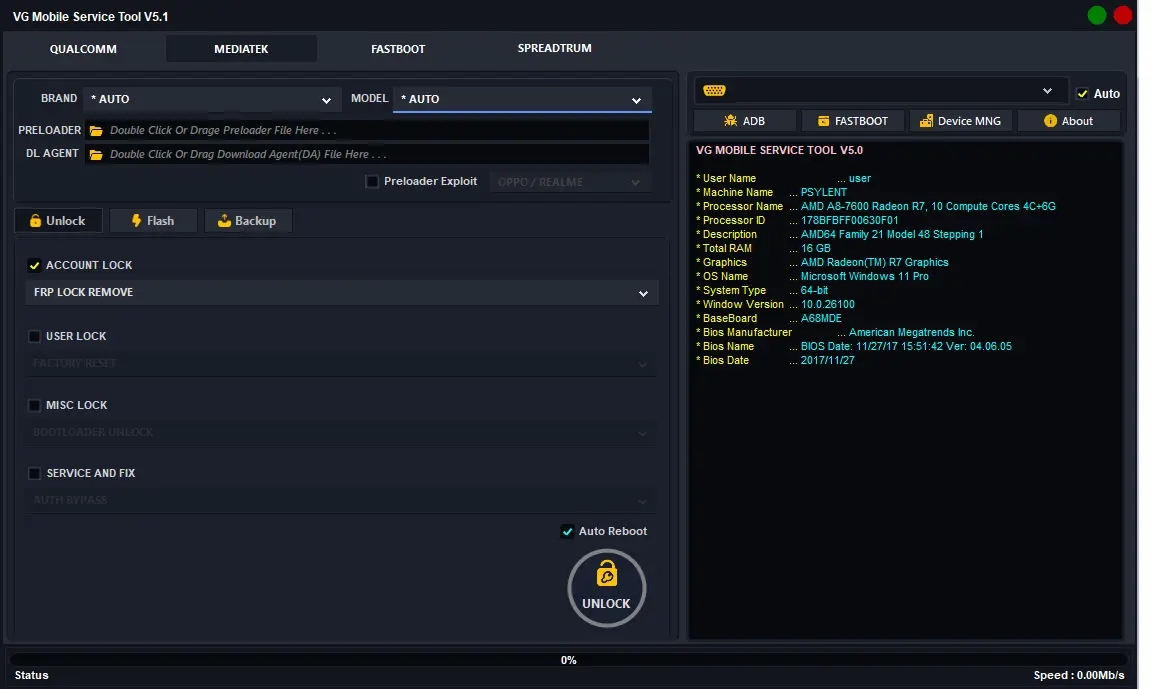Click the 'Status' label in status bar
Viewport: 1152px width, 689px height.
[x=32, y=675]
